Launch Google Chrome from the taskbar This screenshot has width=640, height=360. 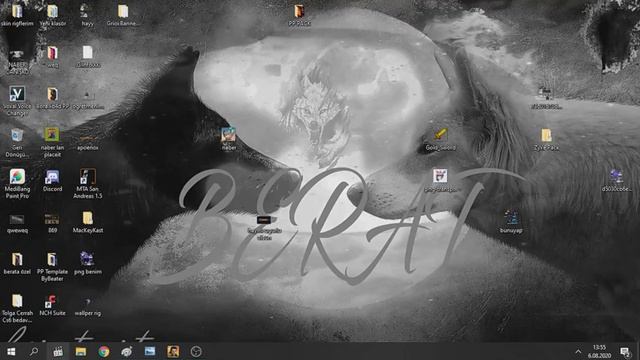coord(104,351)
